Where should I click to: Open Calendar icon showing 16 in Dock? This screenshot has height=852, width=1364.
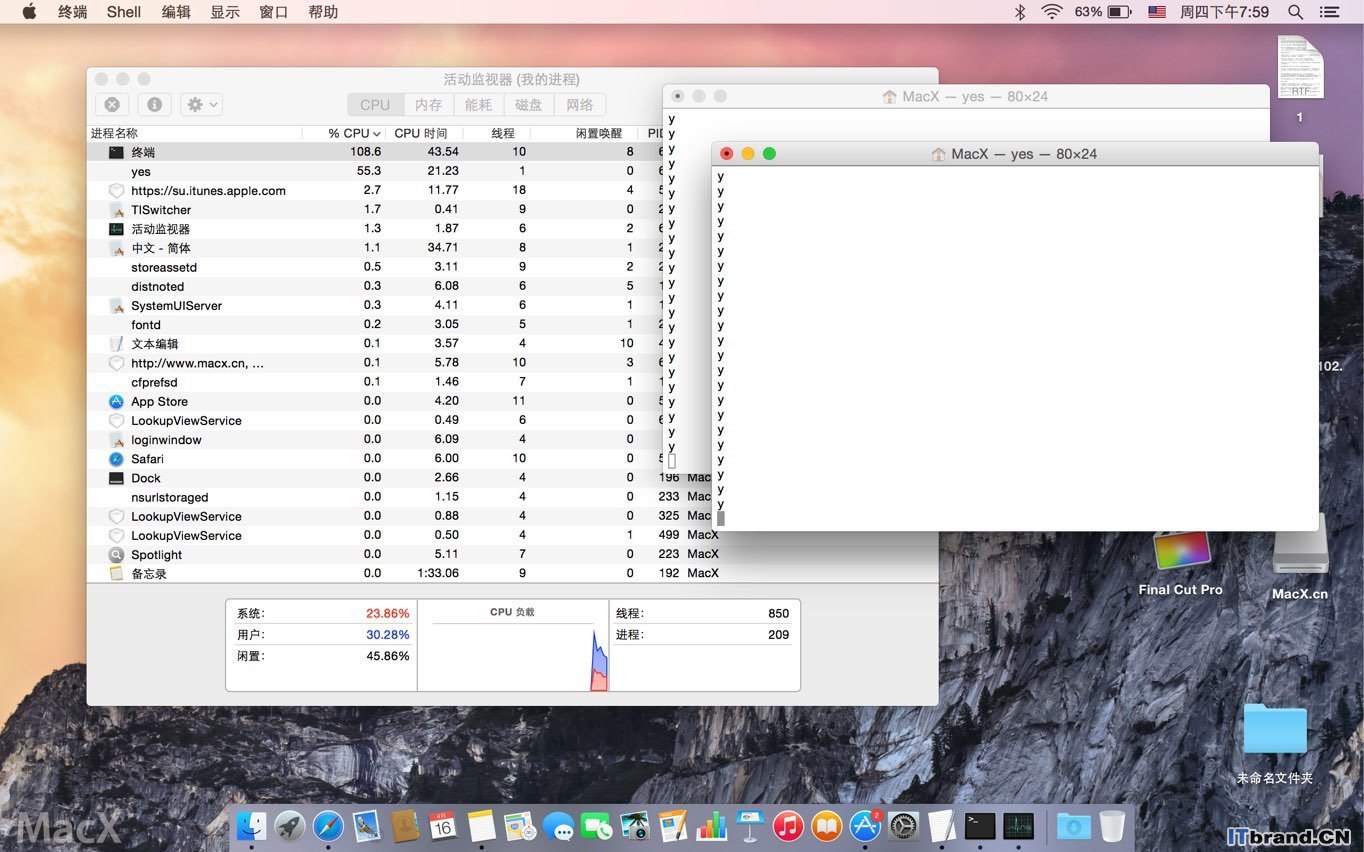tap(443, 826)
